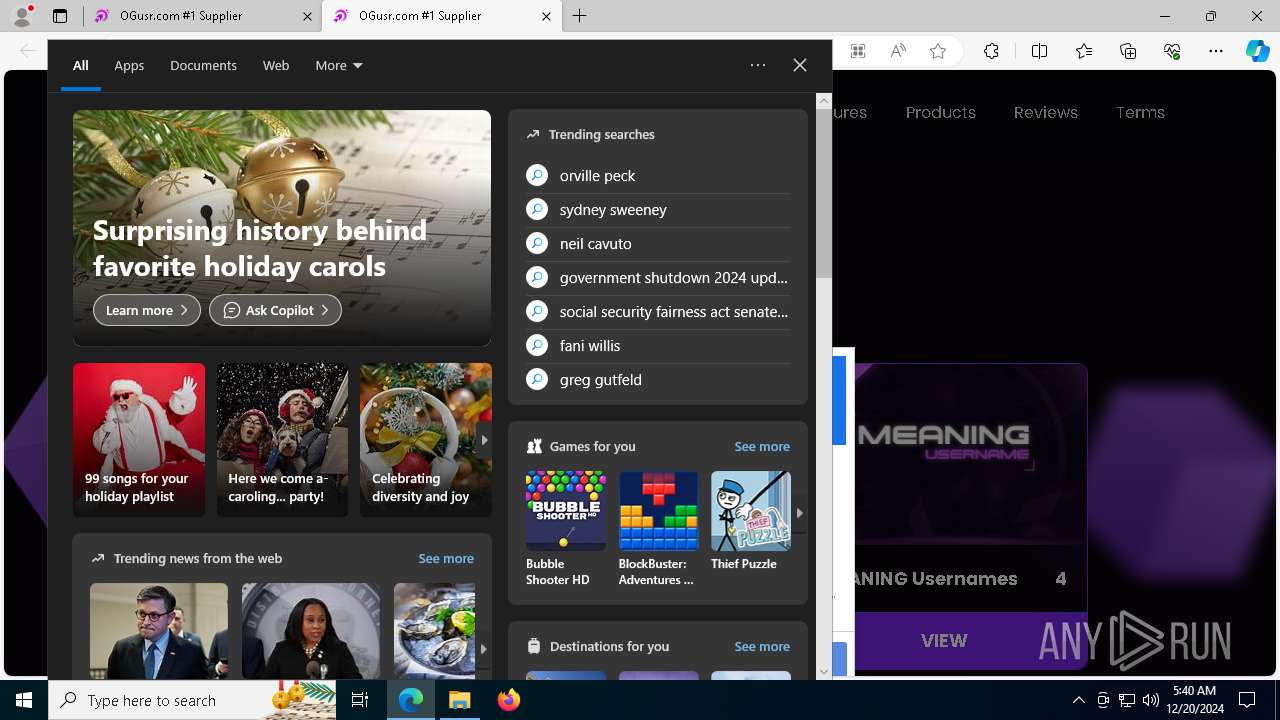Search trending term fani willis
Screen dimensions: 1280x720
click(590, 345)
